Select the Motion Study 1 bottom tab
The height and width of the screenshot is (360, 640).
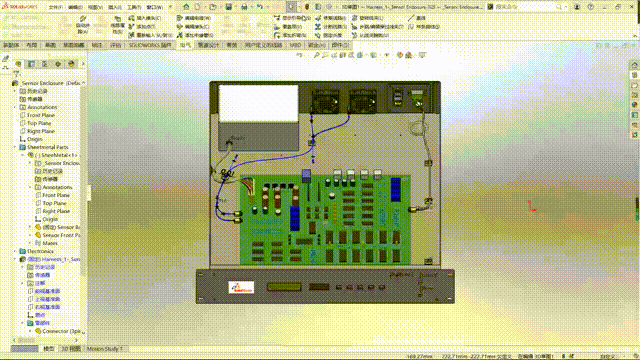click(x=104, y=349)
